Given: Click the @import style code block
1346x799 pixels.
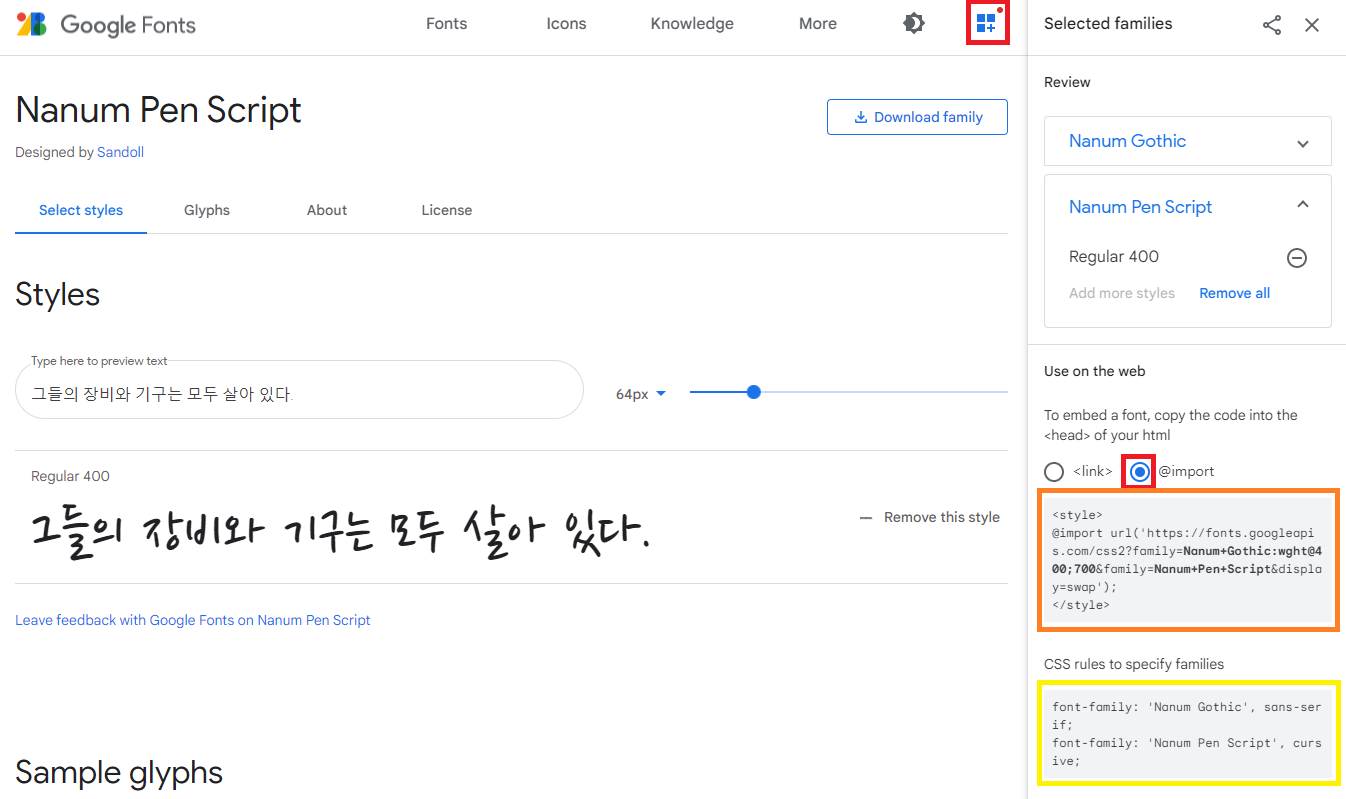Looking at the screenshot, I should click(1188, 560).
